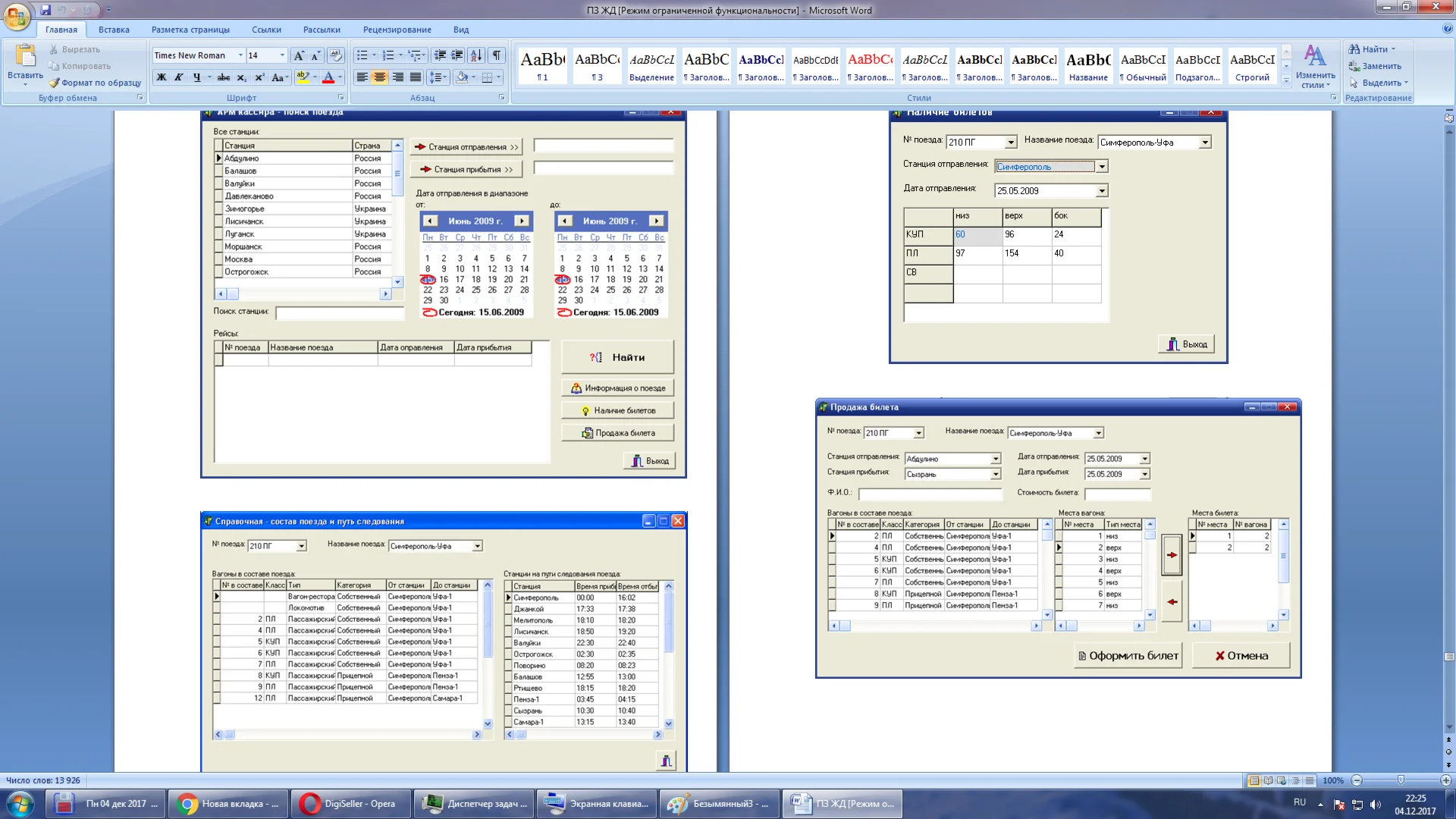Click the strikethrough text icon
1456x819 pixels.
click(x=223, y=77)
